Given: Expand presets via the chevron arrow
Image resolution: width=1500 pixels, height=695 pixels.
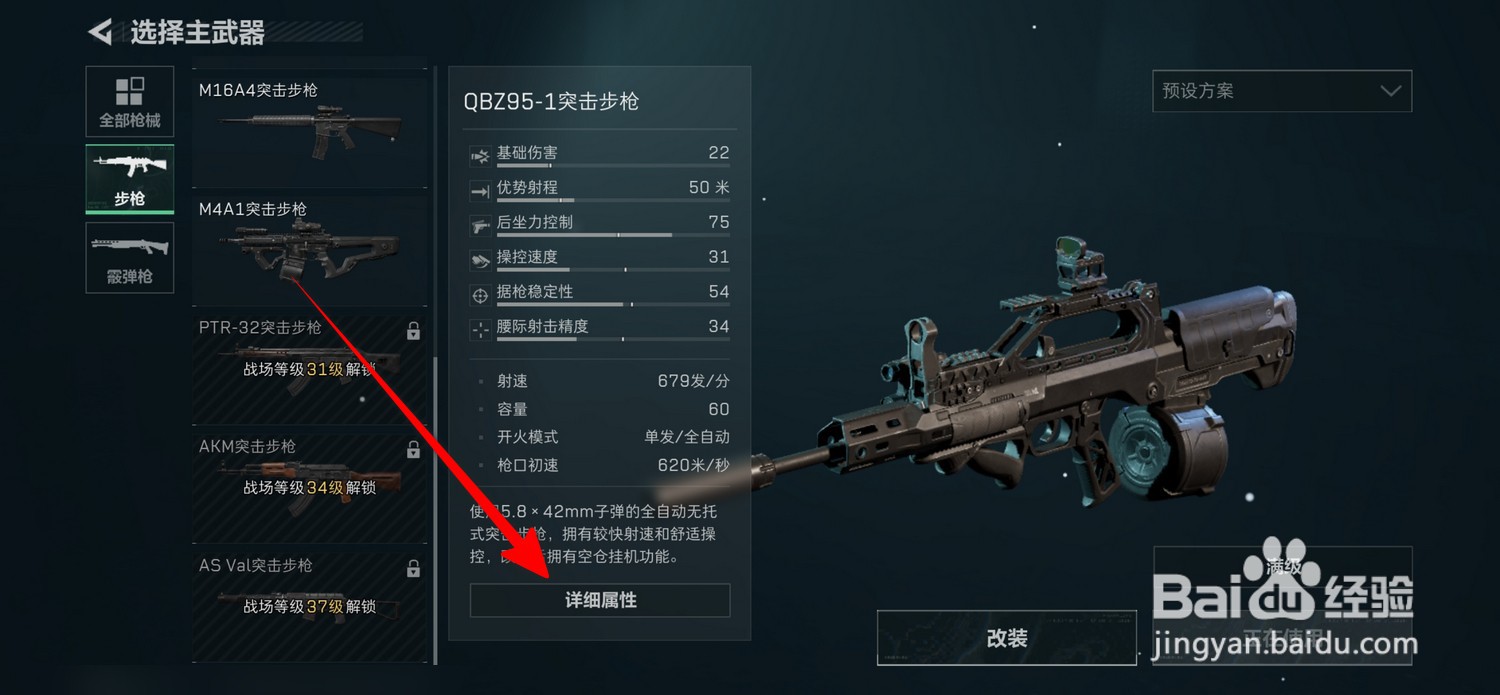Looking at the screenshot, I should tap(1390, 91).
